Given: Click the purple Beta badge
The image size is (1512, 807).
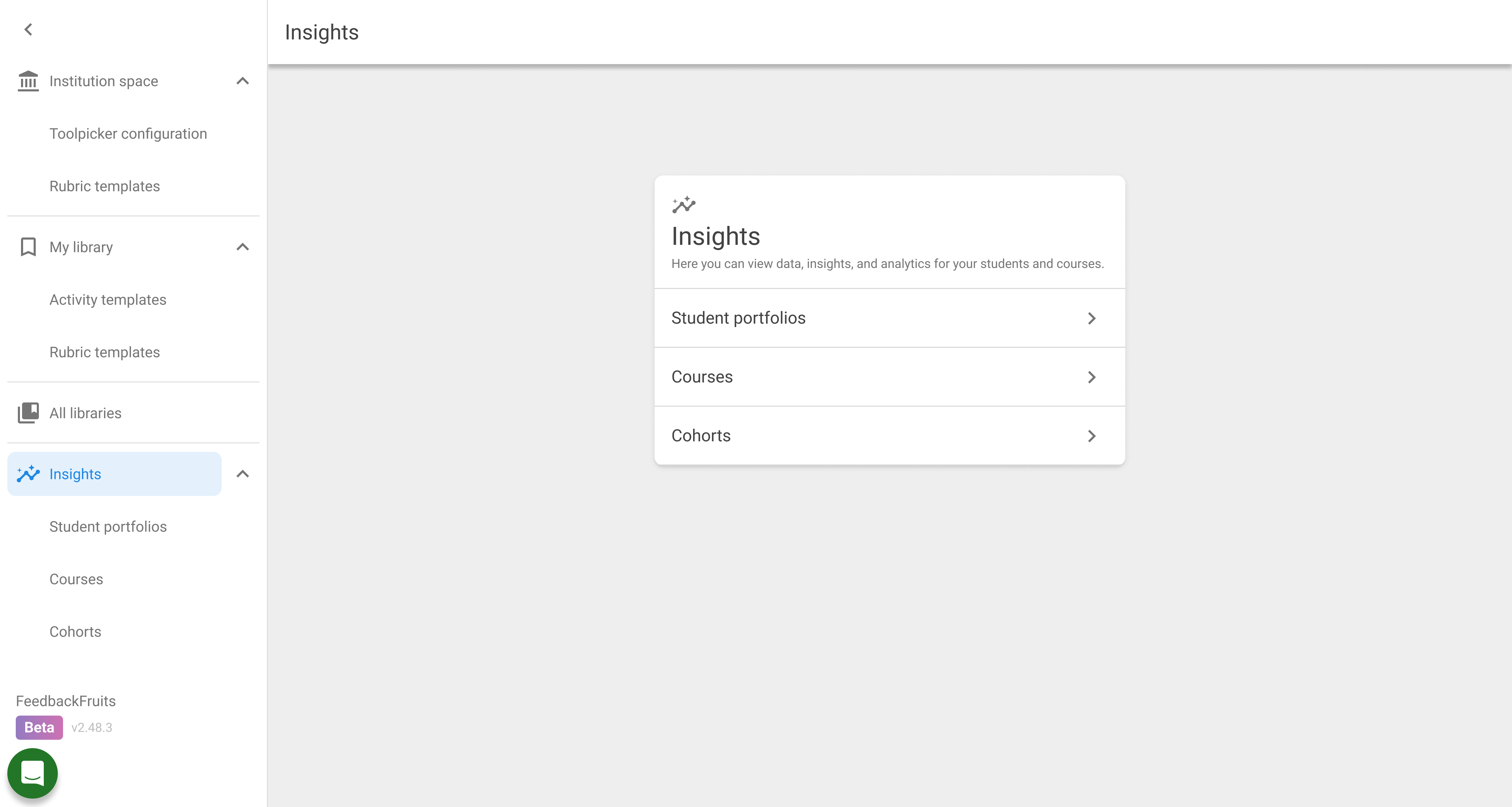Looking at the screenshot, I should click(39, 727).
